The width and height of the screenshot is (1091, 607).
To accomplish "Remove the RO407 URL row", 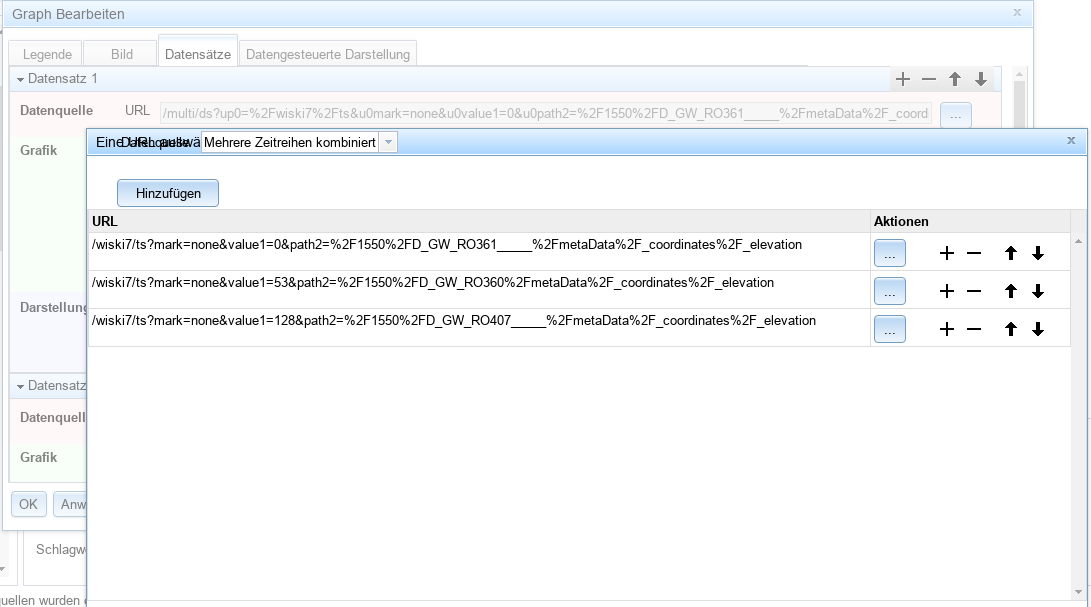I will (x=974, y=330).
